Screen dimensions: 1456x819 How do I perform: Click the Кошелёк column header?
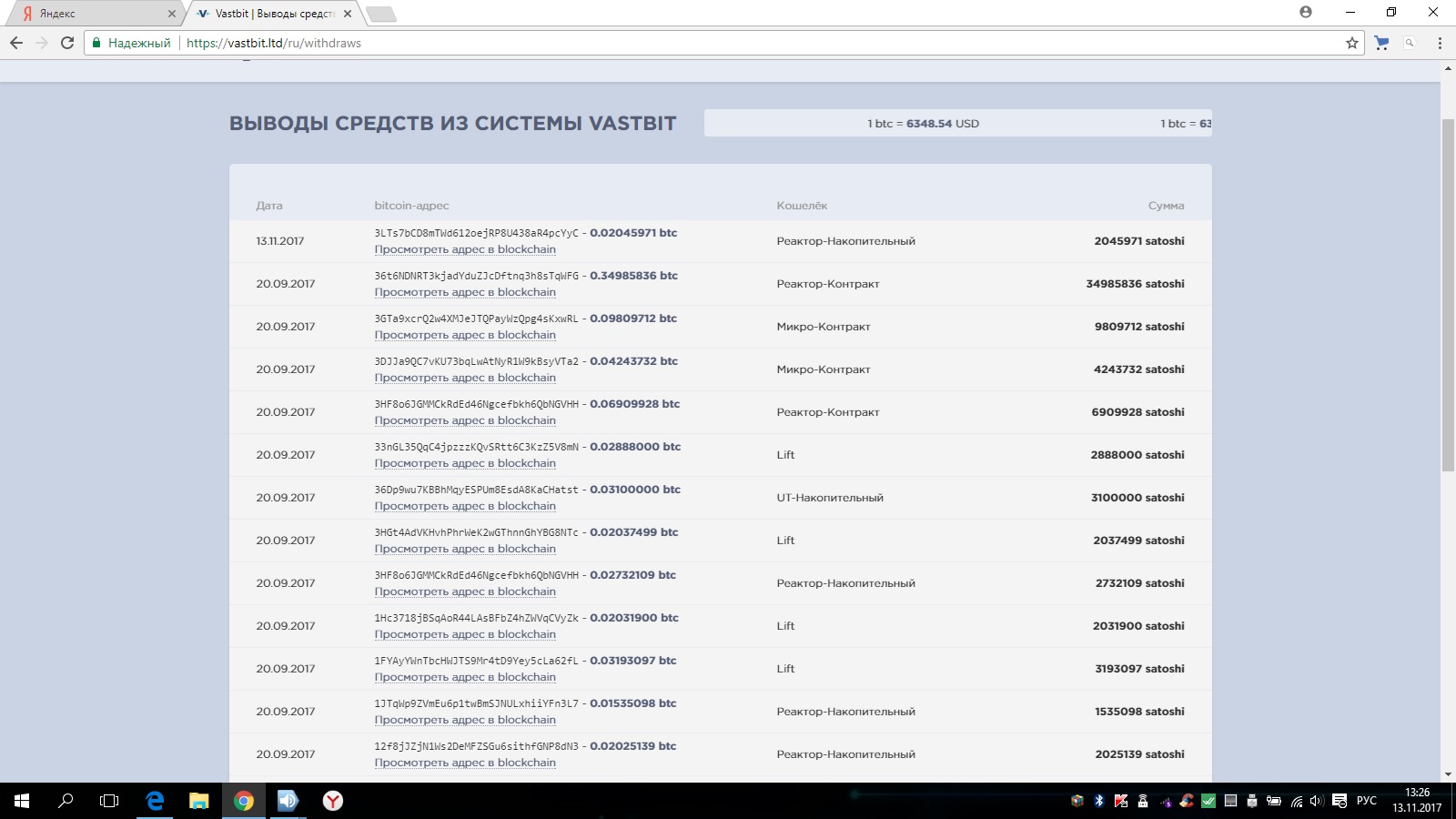(802, 206)
